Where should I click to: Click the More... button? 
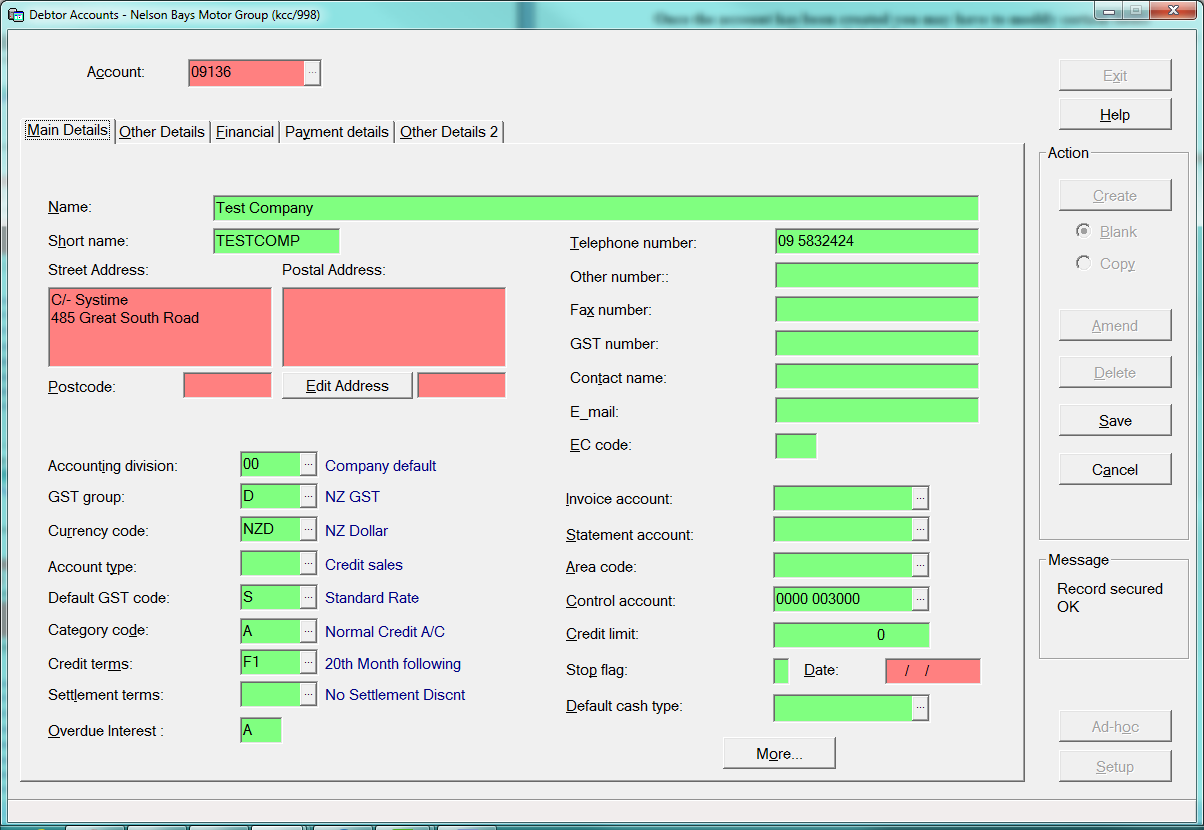click(779, 754)
